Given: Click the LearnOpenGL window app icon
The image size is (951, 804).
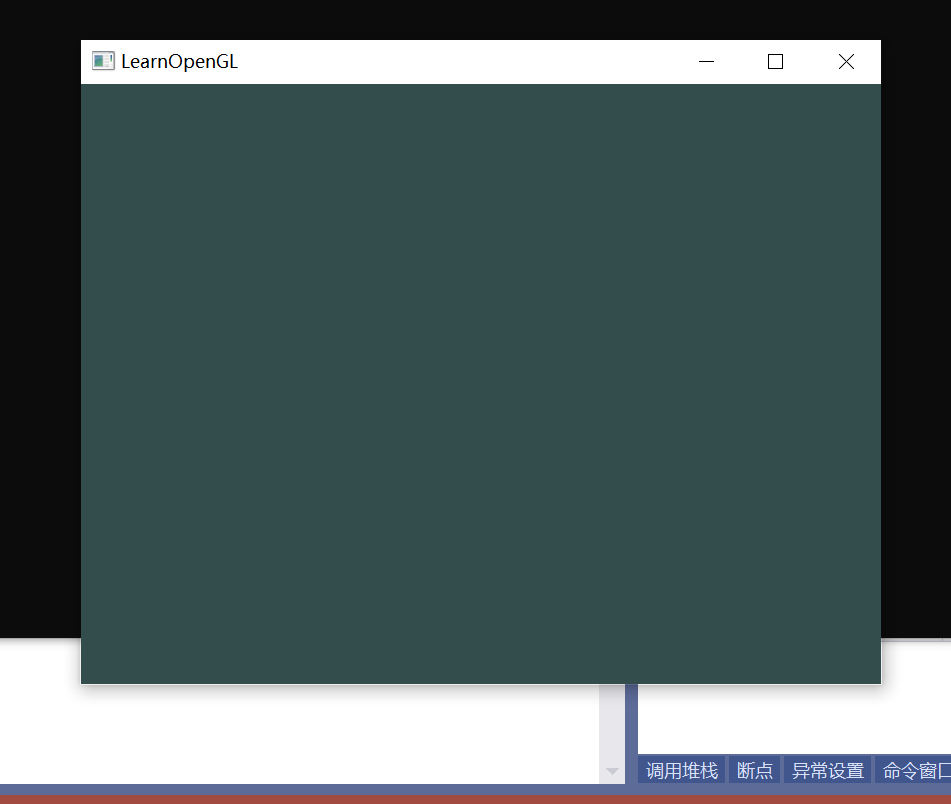Looking at the screenshot, I should 102,61.
